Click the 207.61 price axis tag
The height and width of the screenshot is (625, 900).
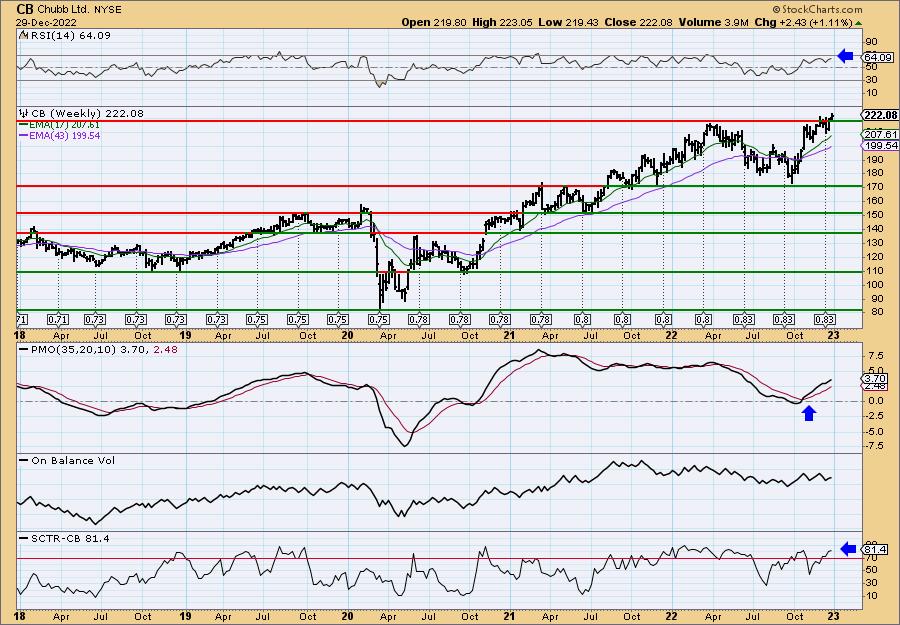(880, 134)
